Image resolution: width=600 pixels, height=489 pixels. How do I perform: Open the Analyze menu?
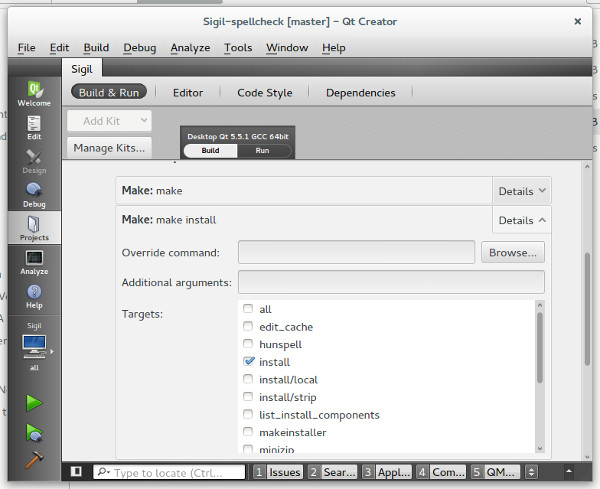(x=190, y=47)
